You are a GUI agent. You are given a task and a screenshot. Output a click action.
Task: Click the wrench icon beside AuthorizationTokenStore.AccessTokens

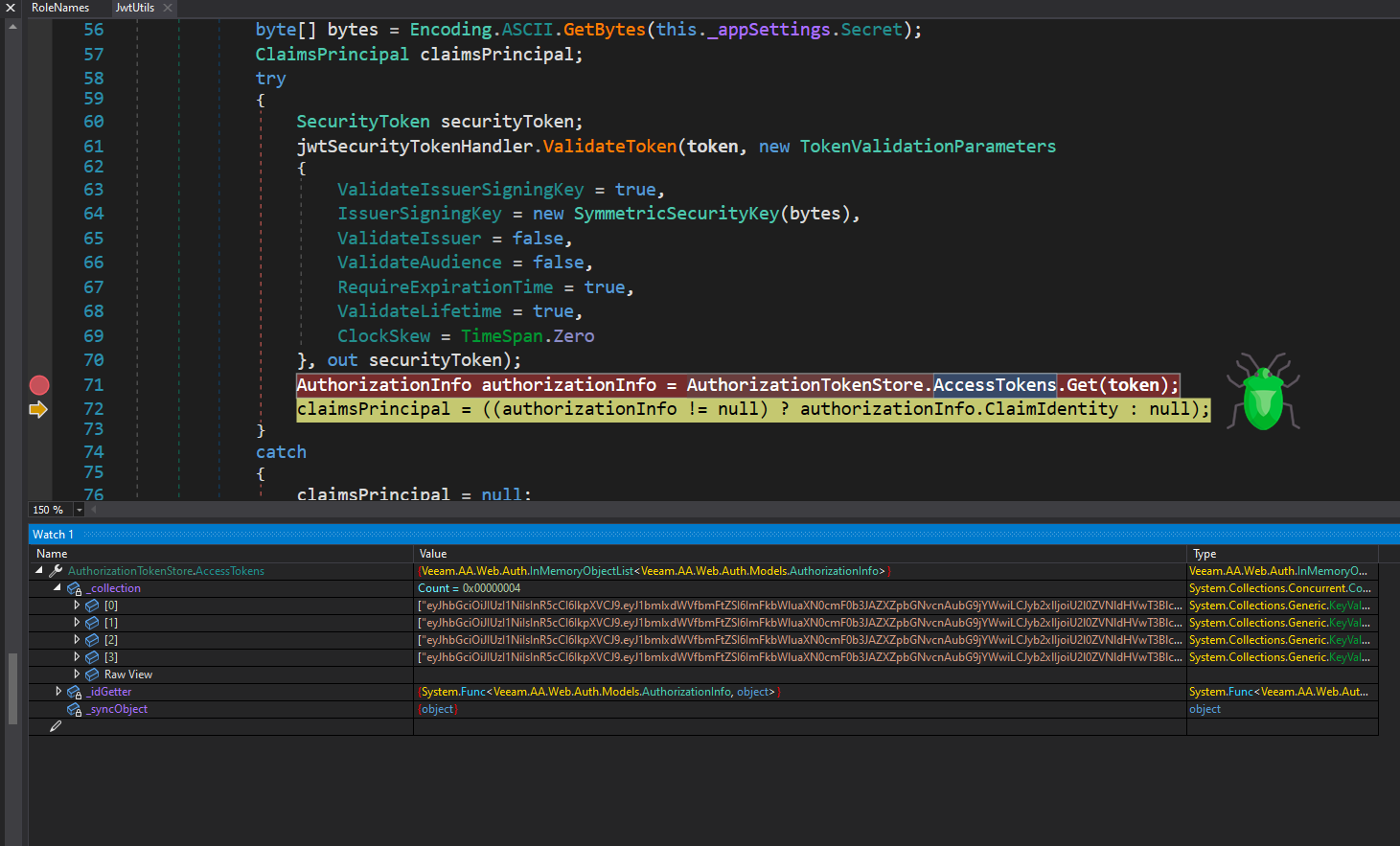(56, 570)
